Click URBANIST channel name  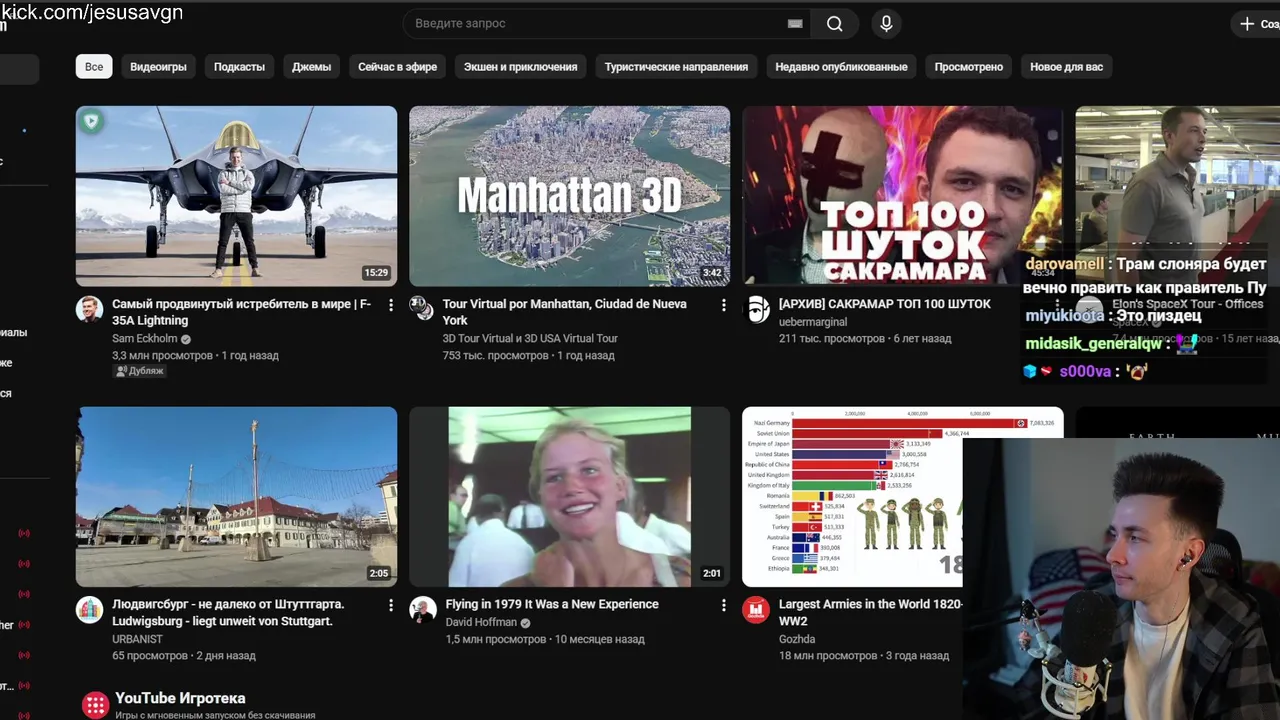click(137, 639)
